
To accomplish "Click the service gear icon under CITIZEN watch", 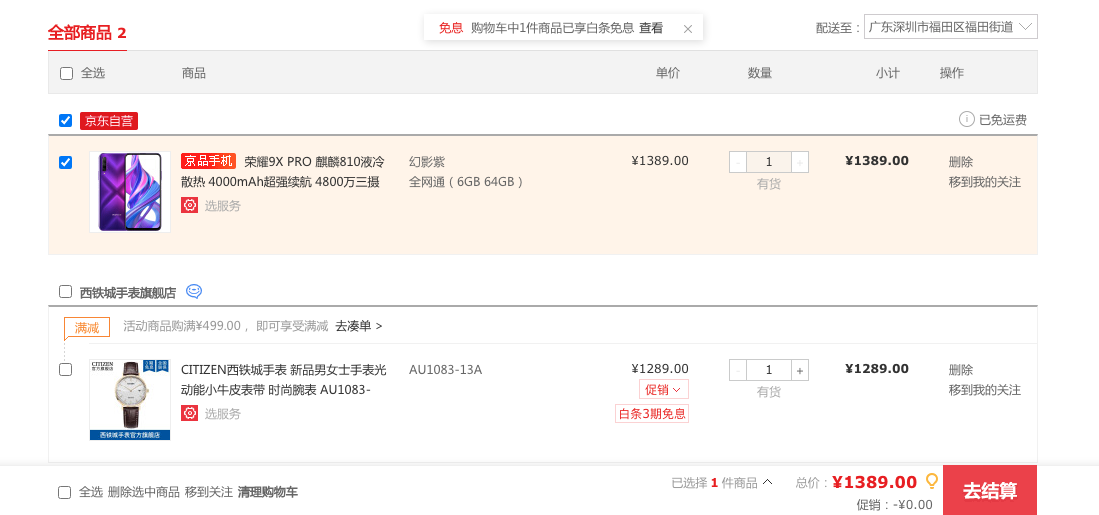I will pyautogui.click(x=189, y=413).
